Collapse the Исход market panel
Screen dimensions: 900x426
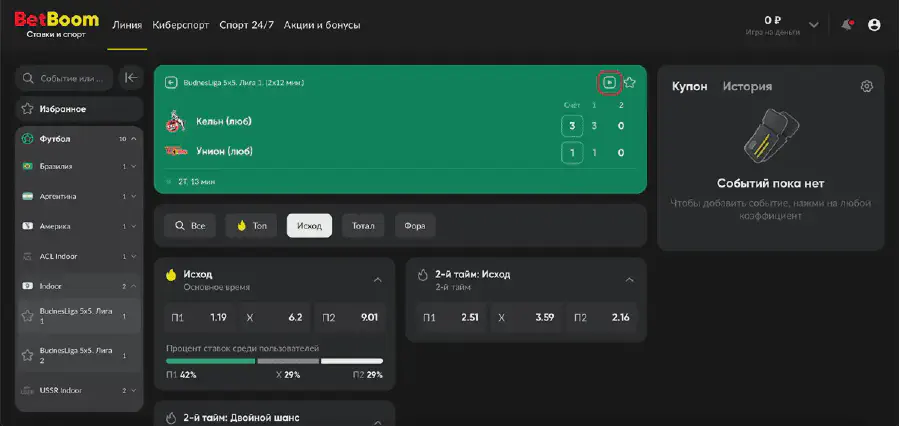378,280
